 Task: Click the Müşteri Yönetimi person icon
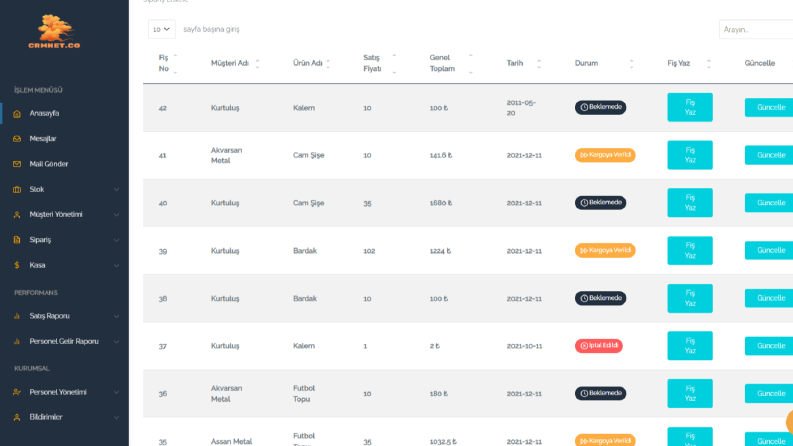coord(17,215)
